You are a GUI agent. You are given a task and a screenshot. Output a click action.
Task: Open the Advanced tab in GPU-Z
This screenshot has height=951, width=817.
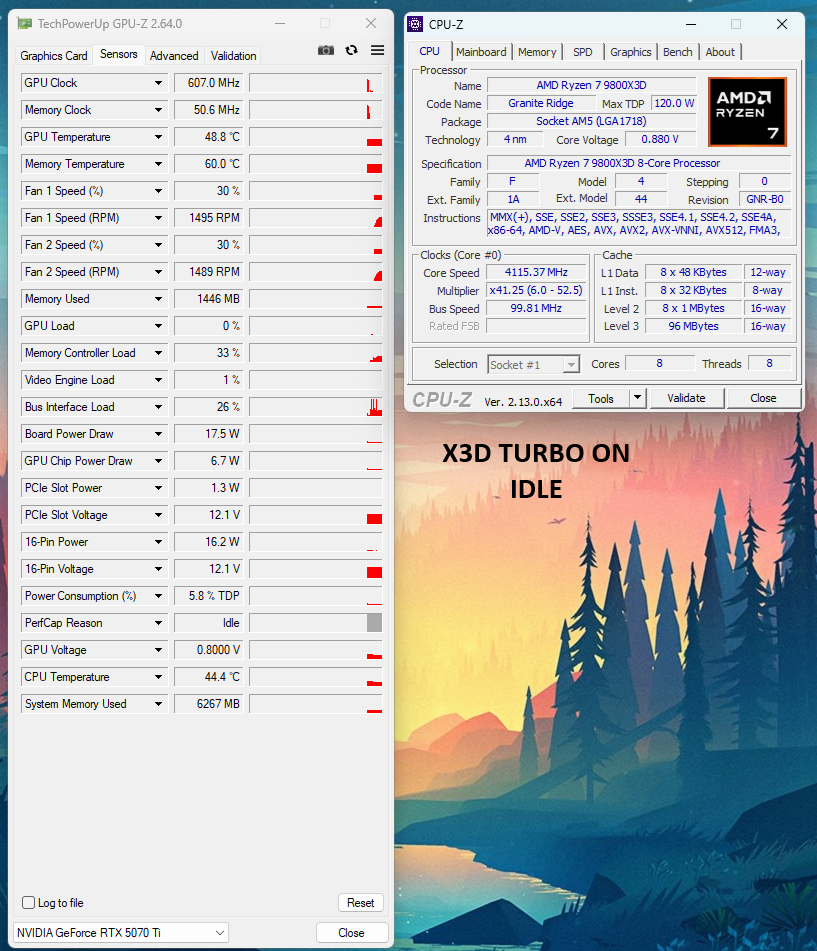pos(174,56)
